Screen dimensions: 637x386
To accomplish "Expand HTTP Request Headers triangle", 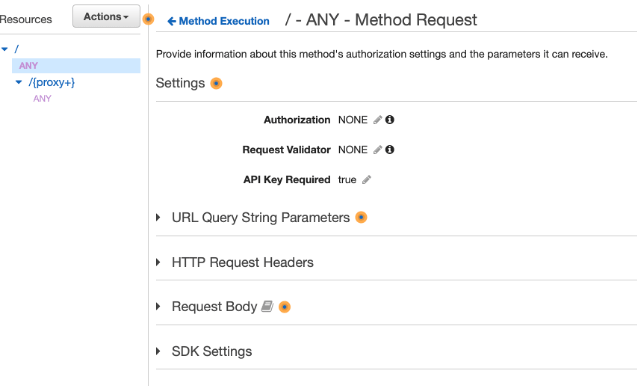I will pos(158,262).
